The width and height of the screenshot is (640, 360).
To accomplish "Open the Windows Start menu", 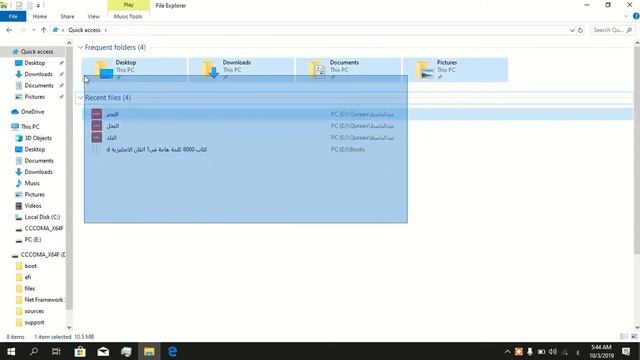I will tap(11, 351).
